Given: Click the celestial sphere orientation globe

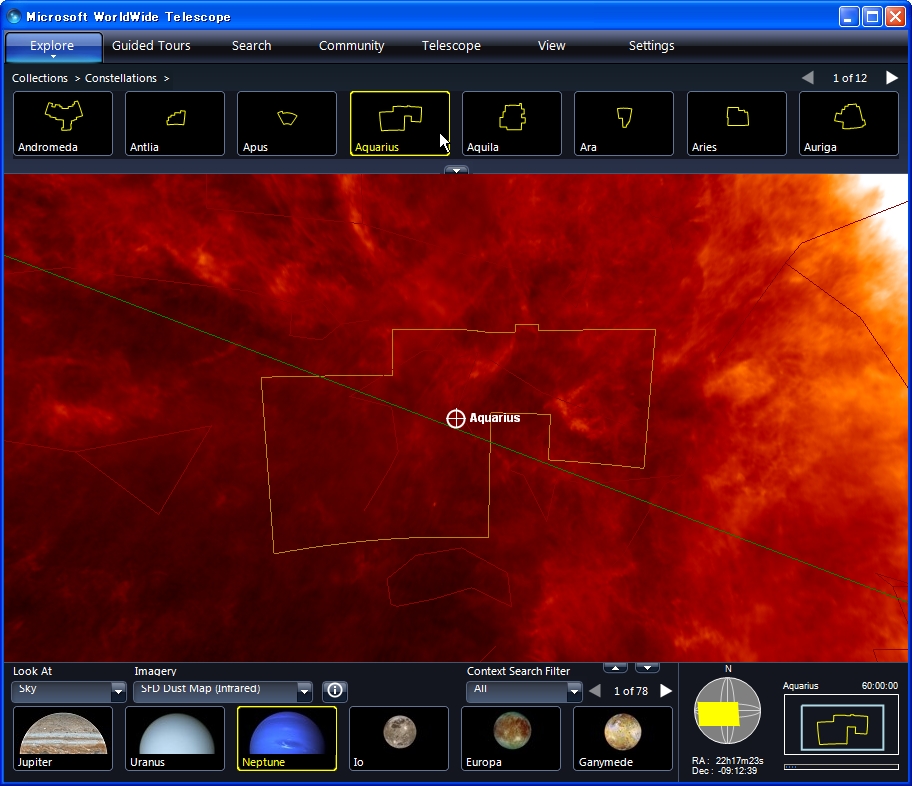Looking at the screenshot, I should [x=728, y=710].
